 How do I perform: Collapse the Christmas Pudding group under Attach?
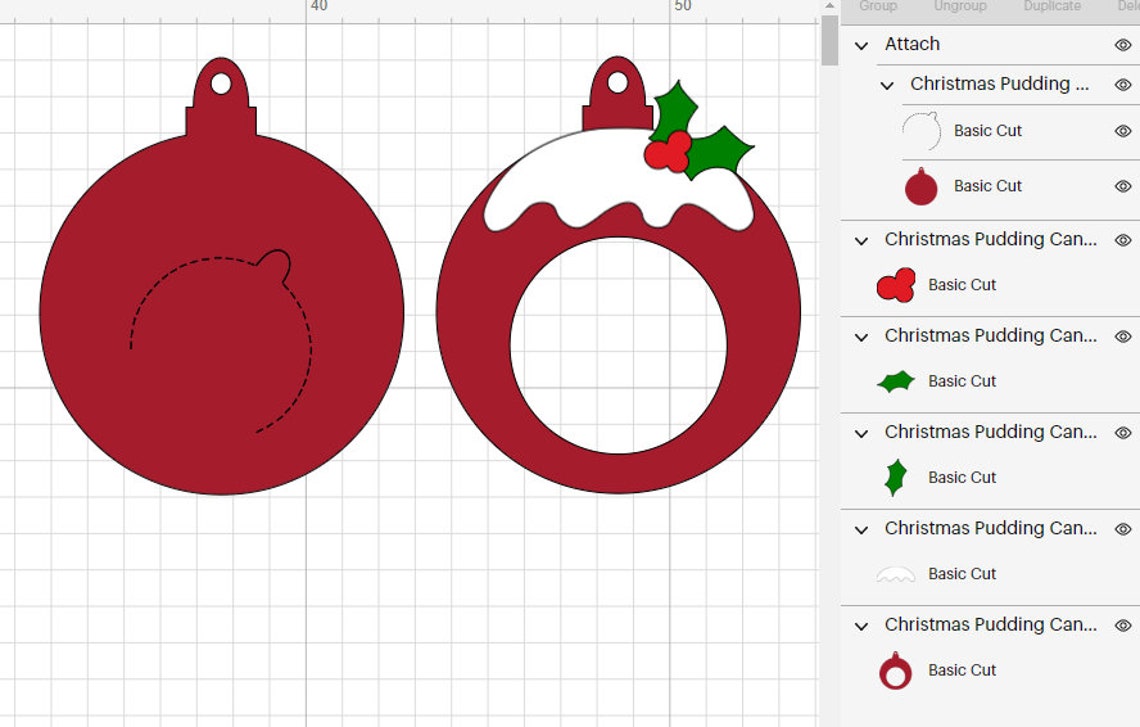point(886,85)
